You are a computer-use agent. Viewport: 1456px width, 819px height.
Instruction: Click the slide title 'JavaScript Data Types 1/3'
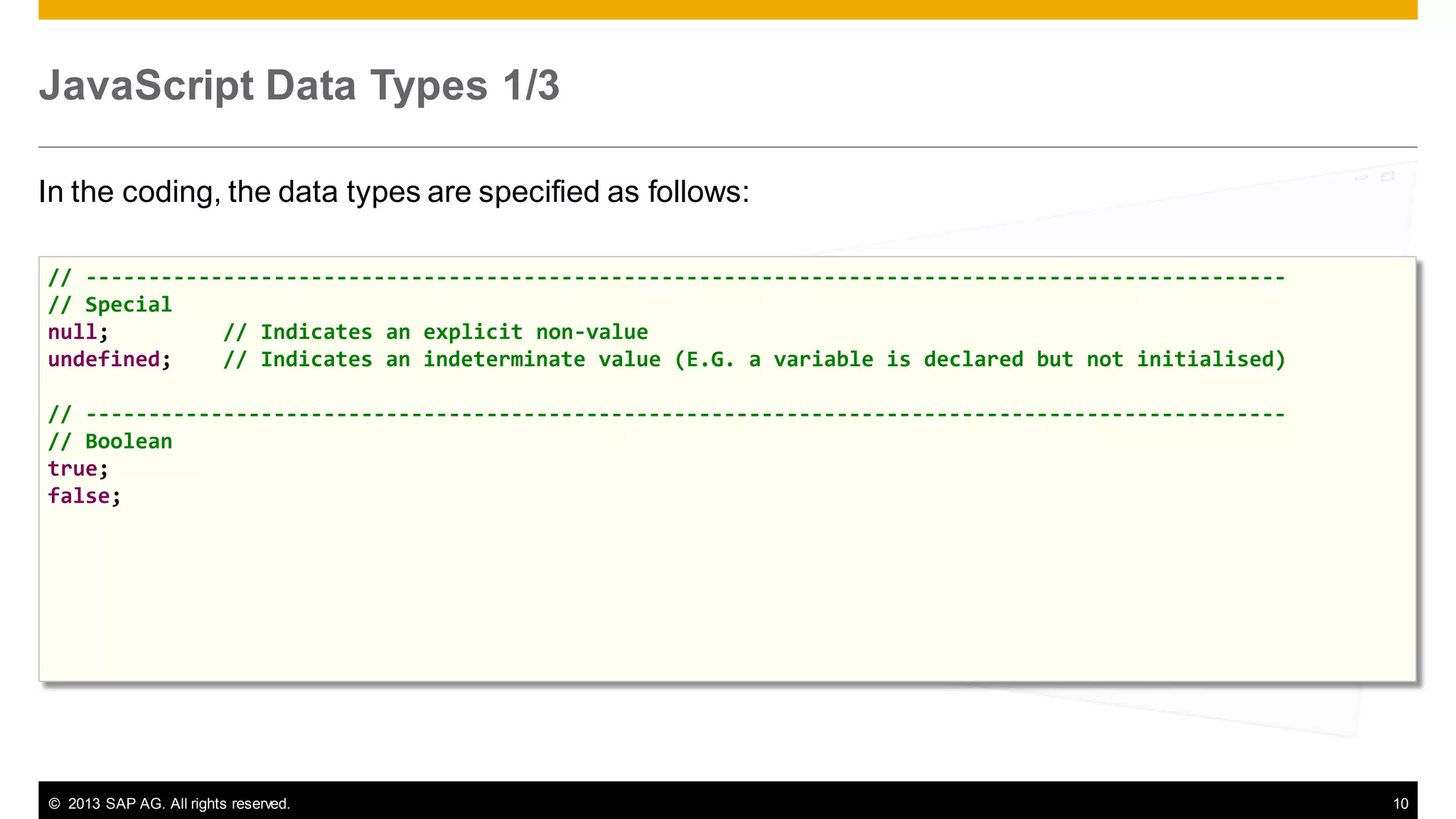299,85
